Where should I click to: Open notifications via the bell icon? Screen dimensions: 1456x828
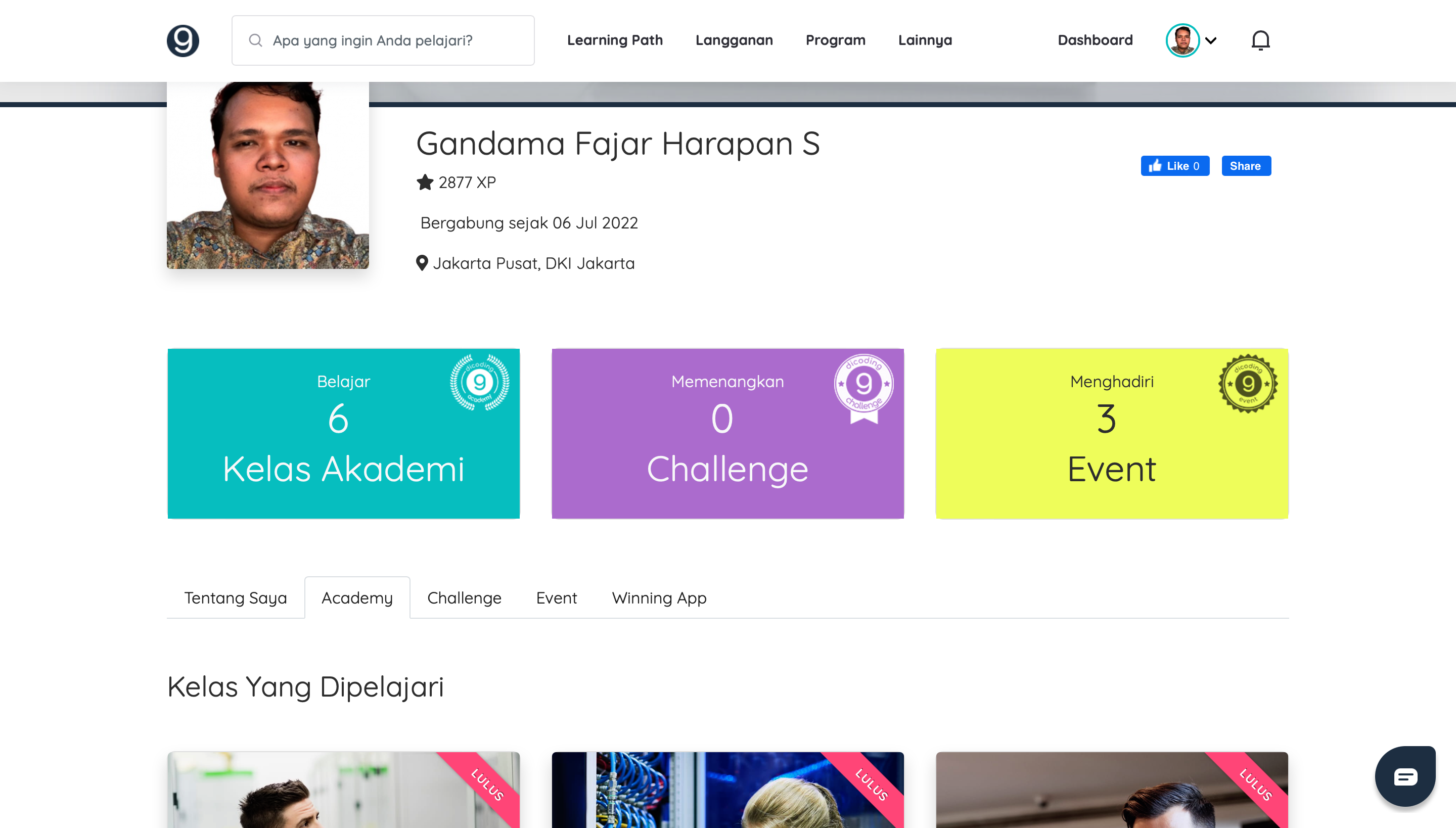(1260, 40)
